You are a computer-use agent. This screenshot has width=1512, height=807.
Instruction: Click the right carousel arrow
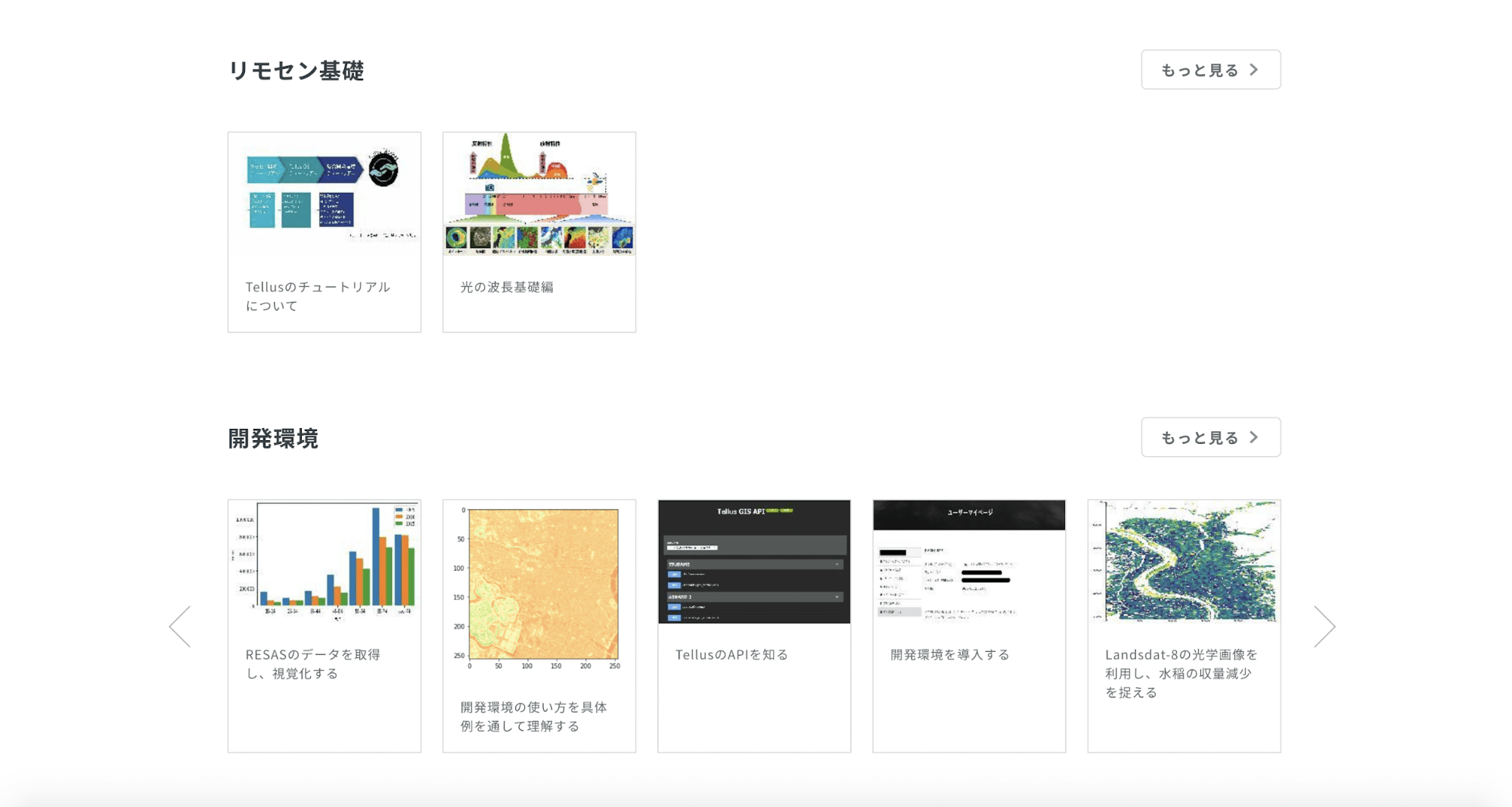(x=1324, y=626)
